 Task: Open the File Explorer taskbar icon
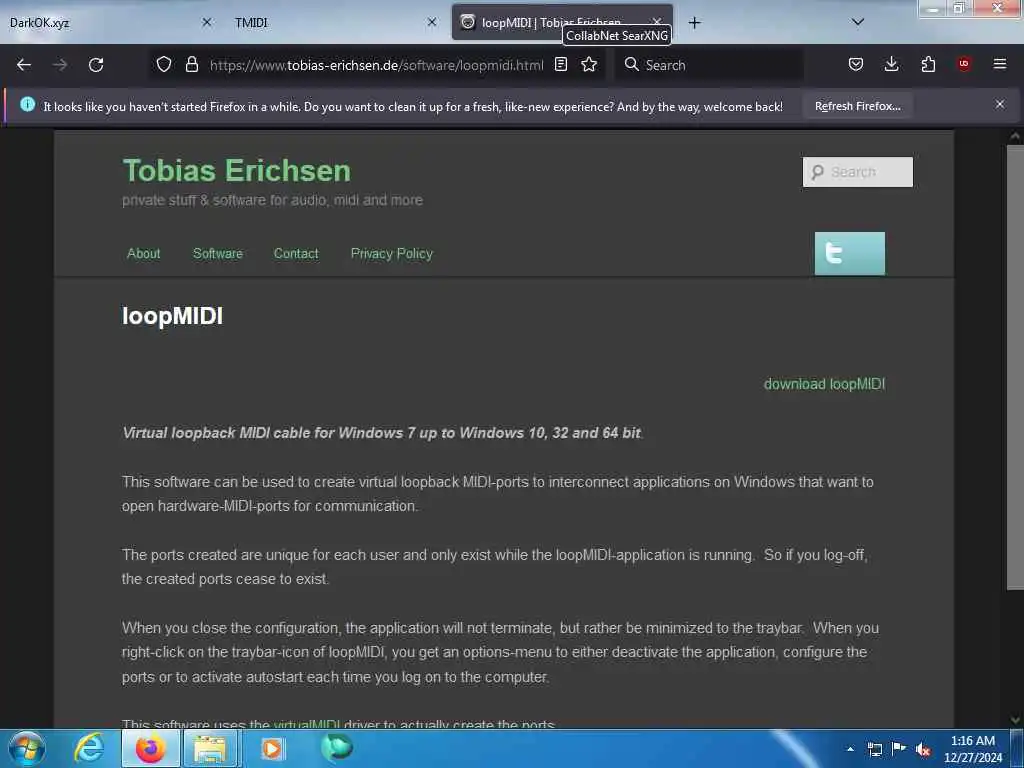click(210, 748)
